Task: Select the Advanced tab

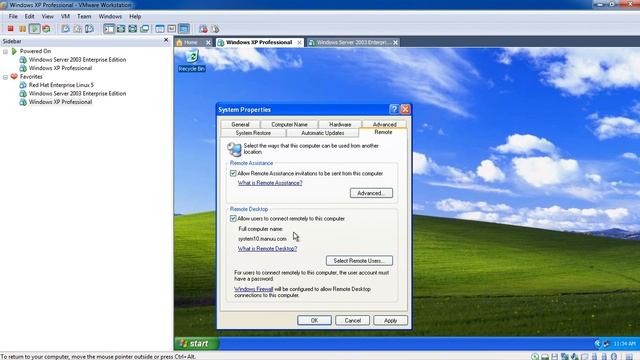Action: click(384, 124)
